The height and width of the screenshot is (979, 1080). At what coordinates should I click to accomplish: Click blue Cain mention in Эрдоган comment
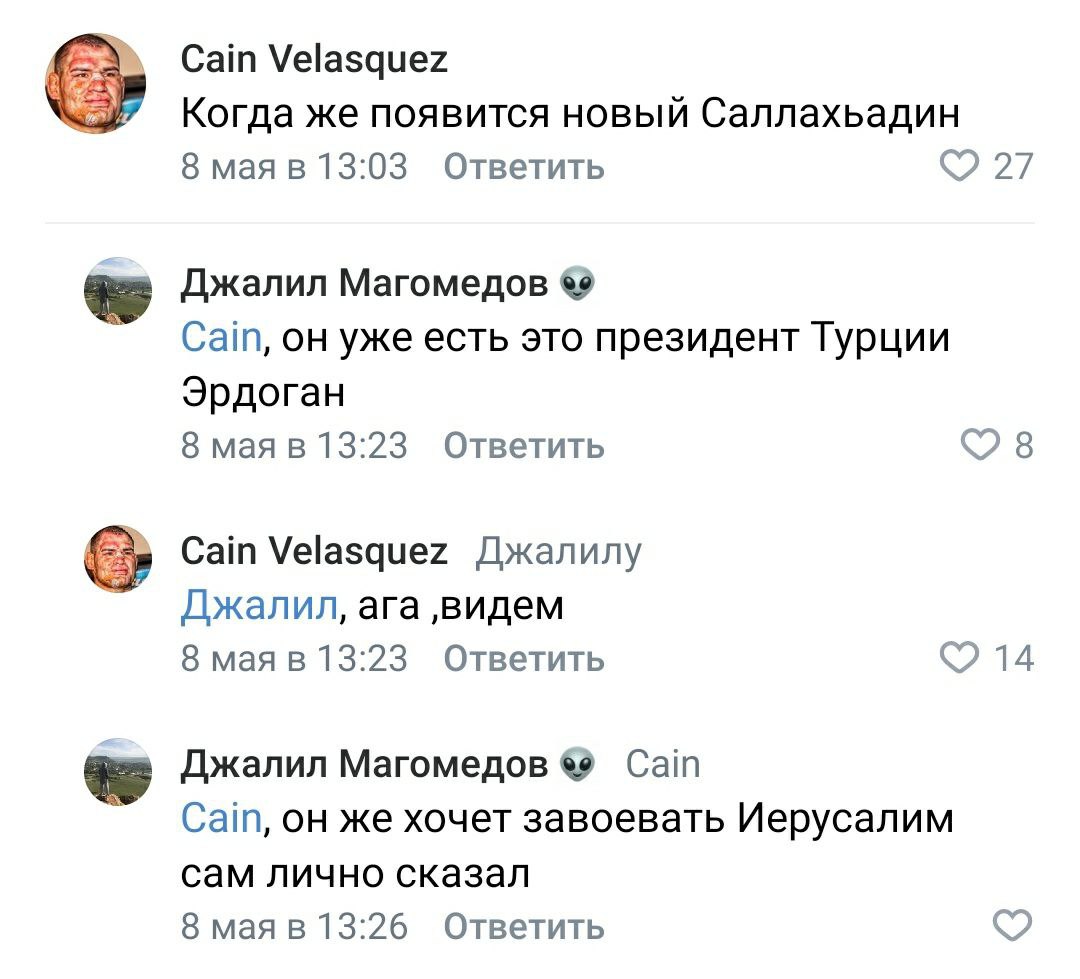pos(220,339)
